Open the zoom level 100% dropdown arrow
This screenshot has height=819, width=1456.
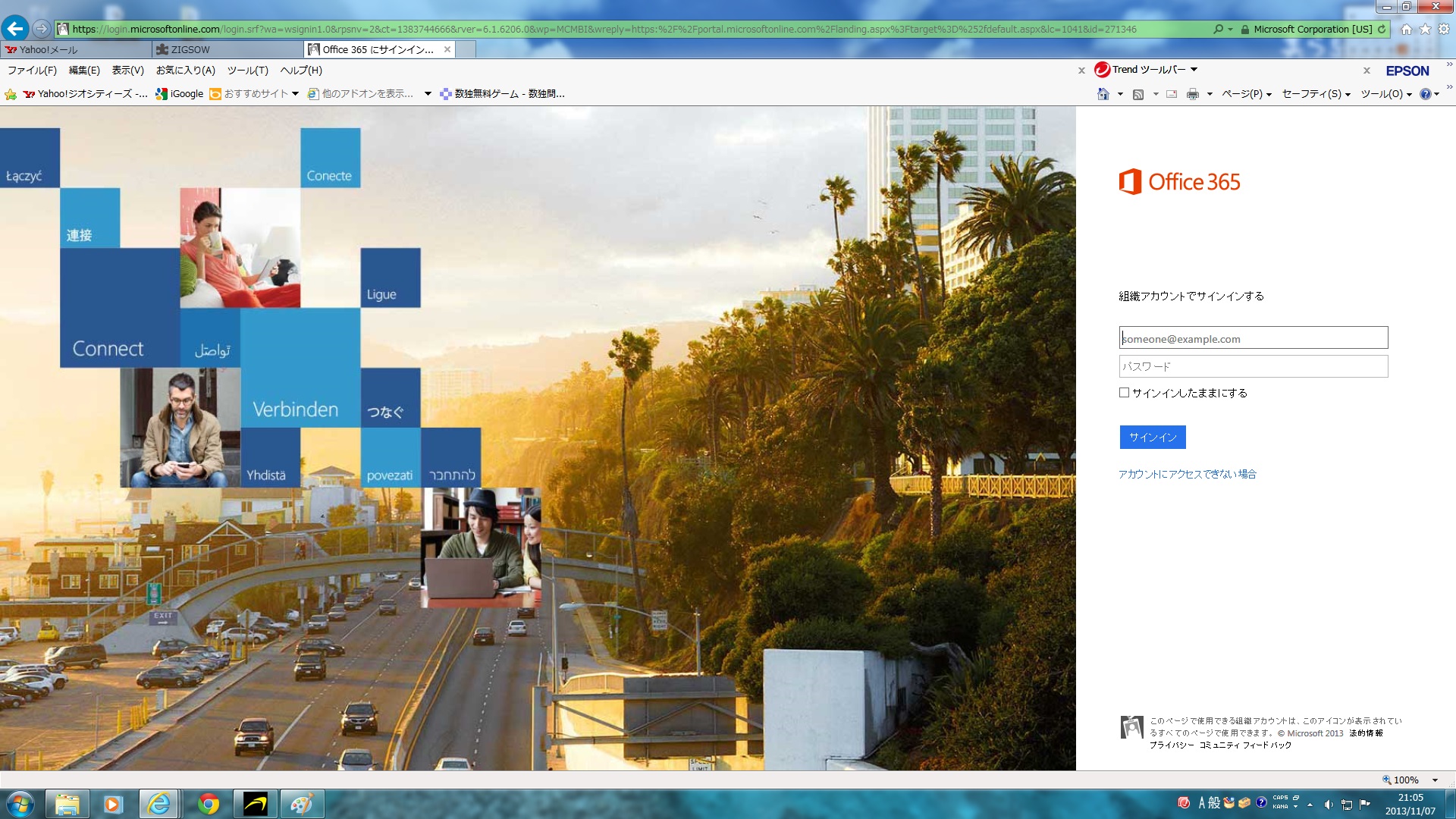pyautogui.click(x=1435, y=780)
